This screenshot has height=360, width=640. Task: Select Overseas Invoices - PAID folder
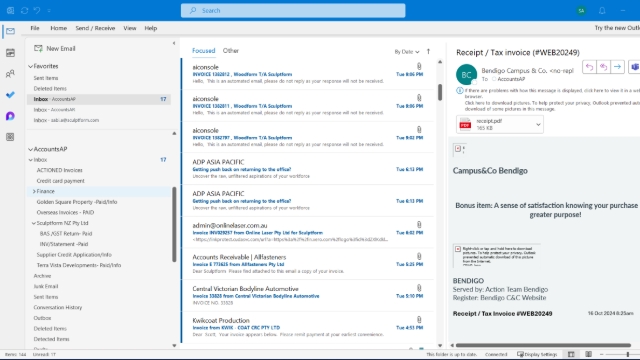[65, 213]
